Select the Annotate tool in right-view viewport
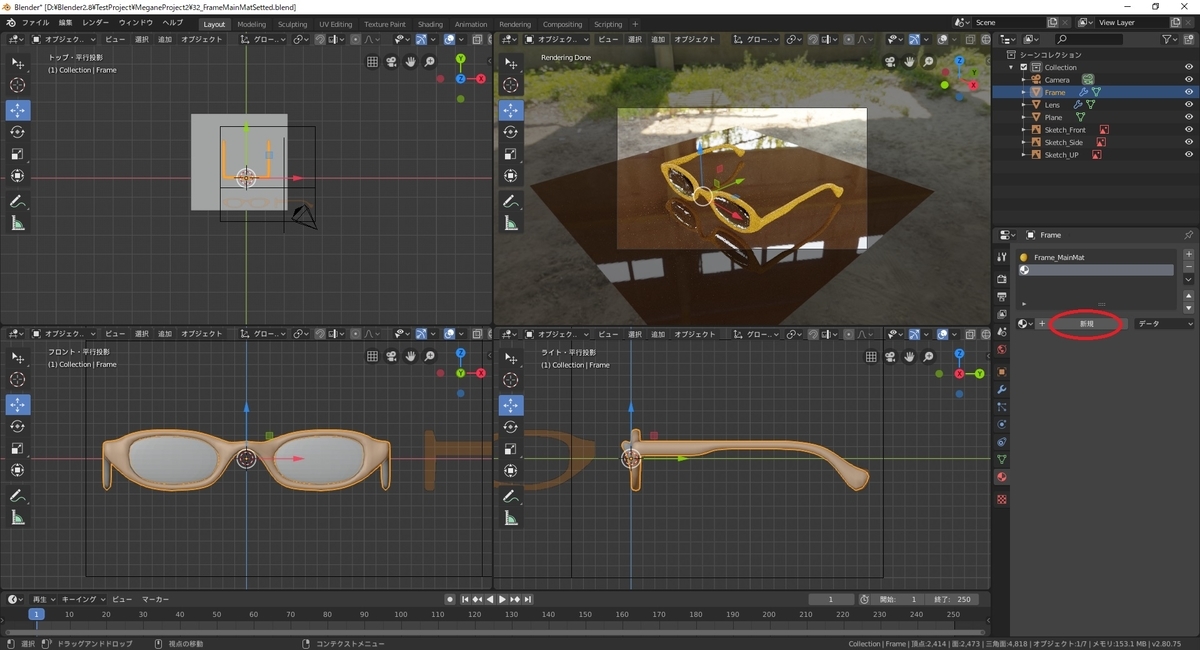 click(x=511, y=495)
